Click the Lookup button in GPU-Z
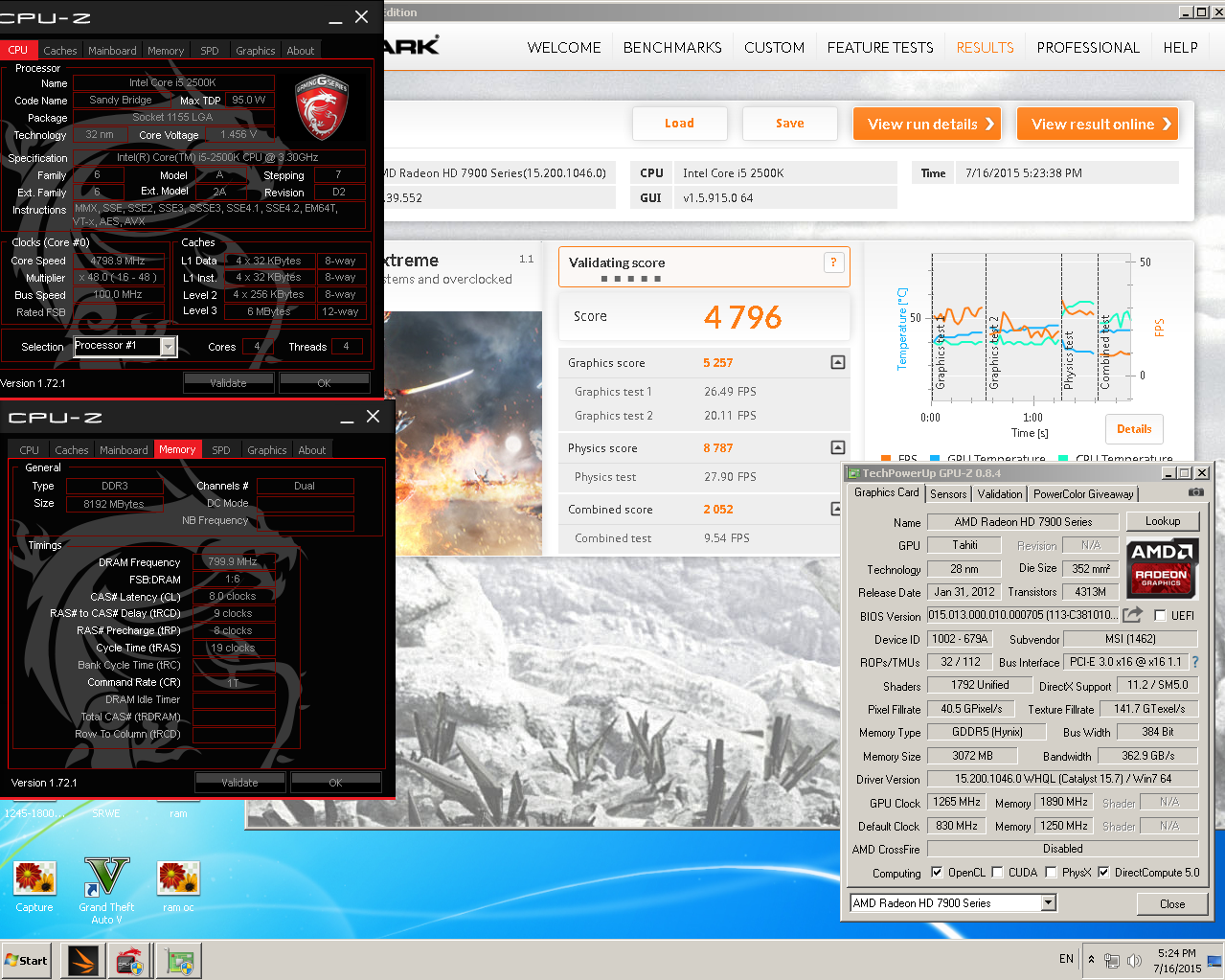This screenshot has height=980, width=1225. (x=1163, y=521)
